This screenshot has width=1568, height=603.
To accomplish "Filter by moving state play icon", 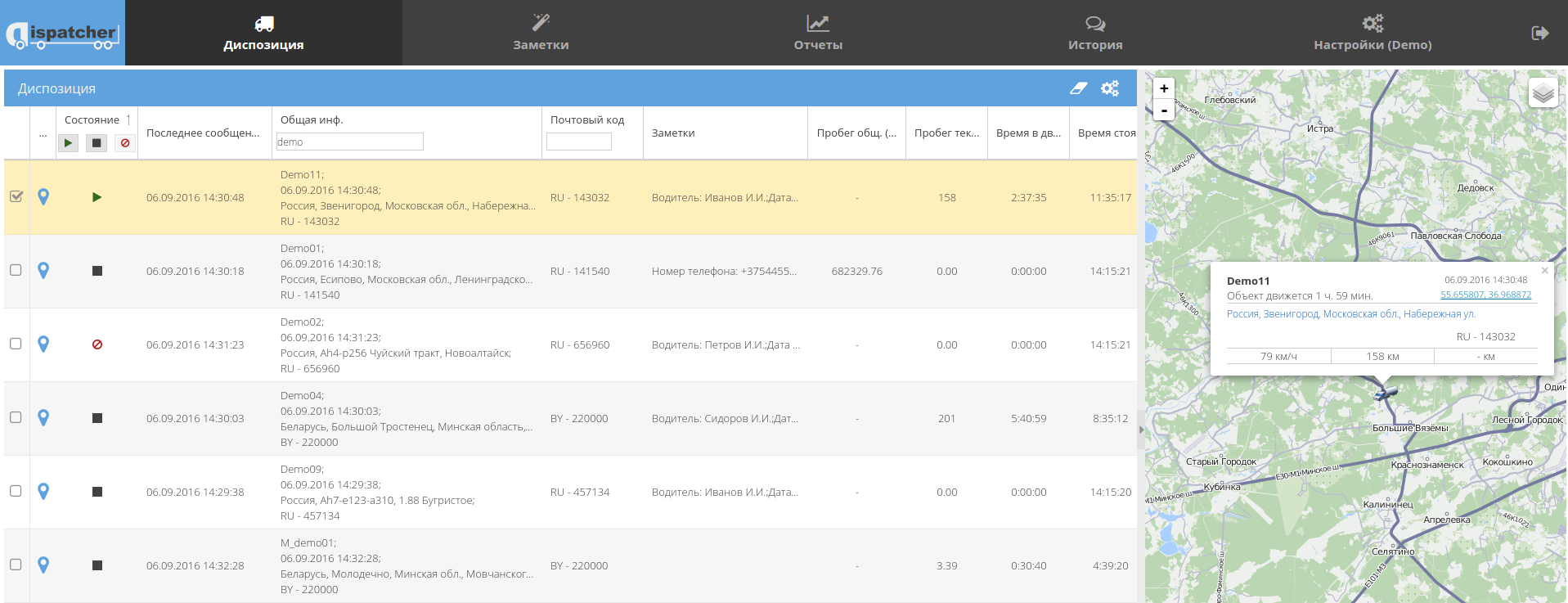I will 68,143.
